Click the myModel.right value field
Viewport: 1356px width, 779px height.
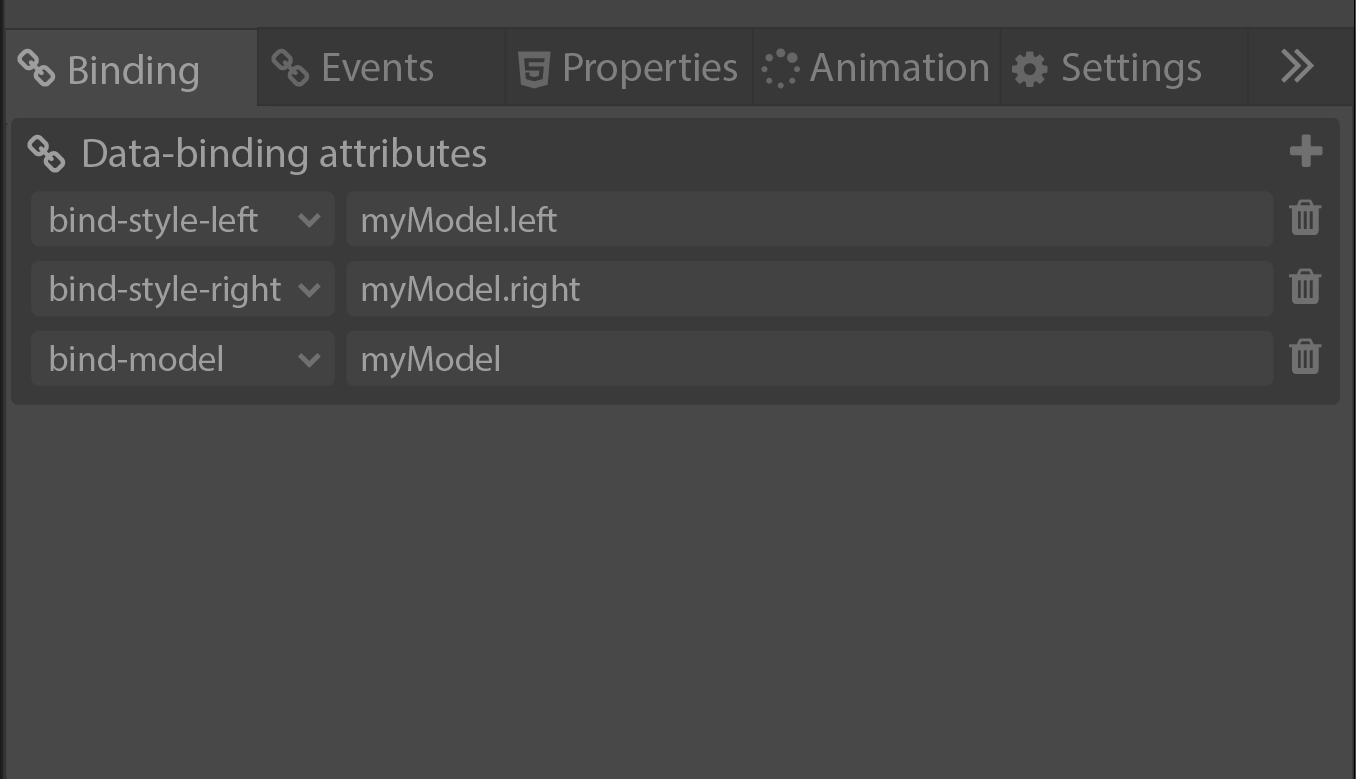pos(808,289)
